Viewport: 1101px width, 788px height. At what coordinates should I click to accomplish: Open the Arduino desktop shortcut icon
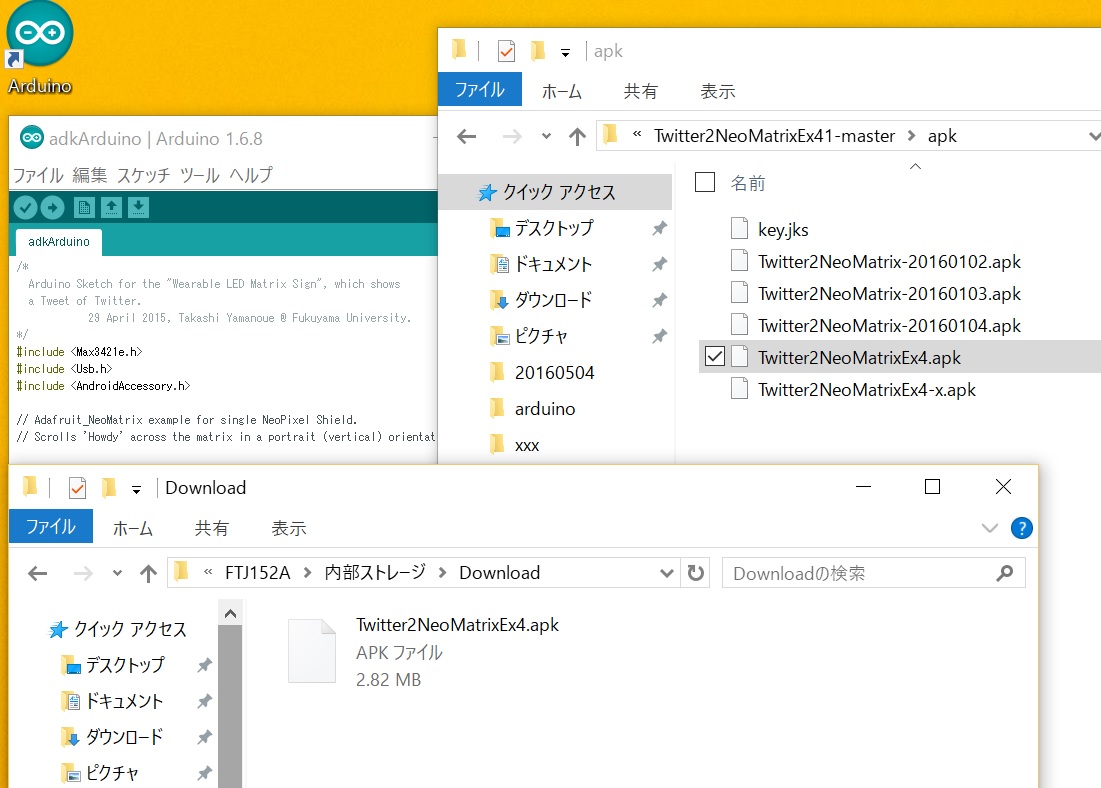click(x=39, y=37)
